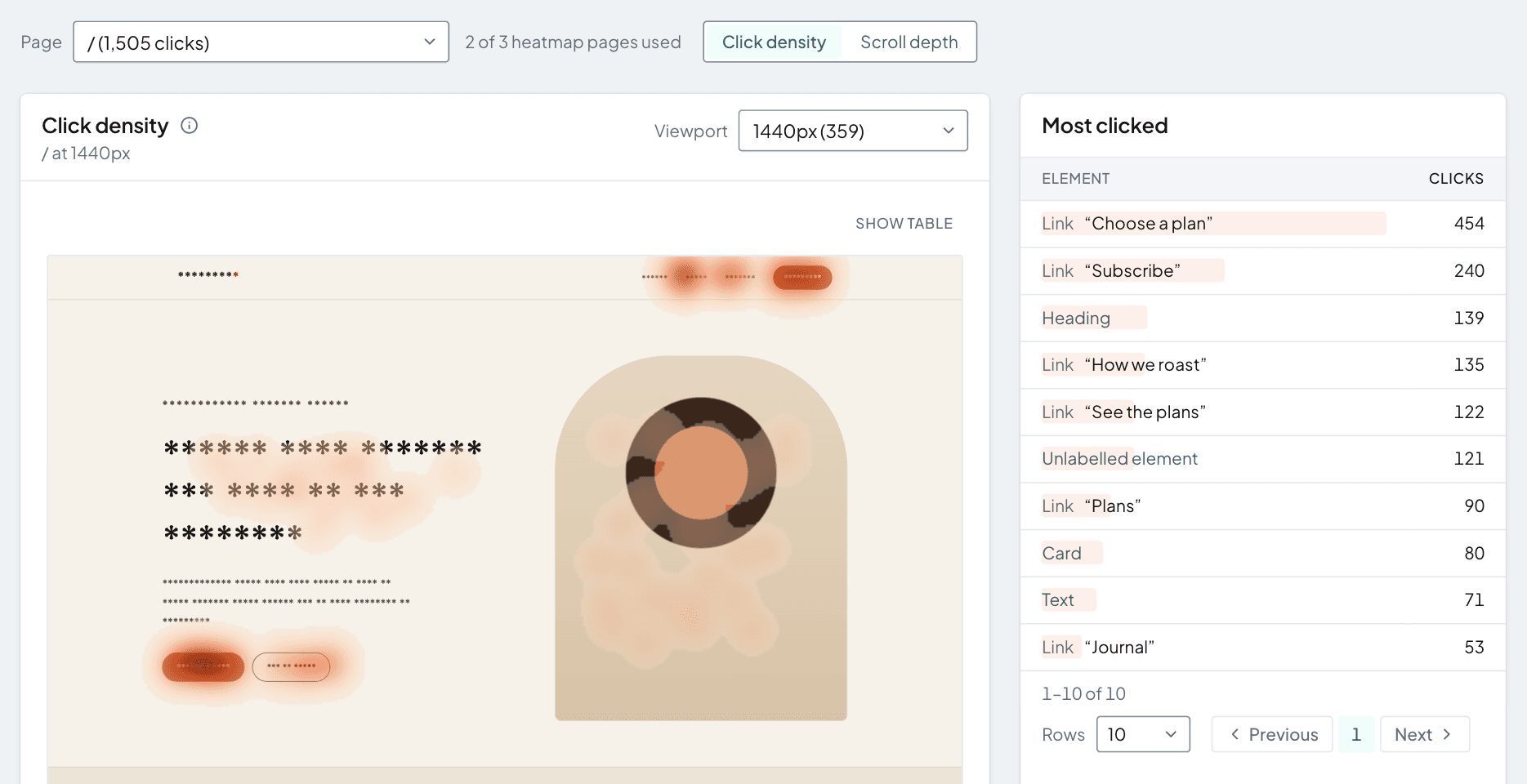Select page 1 in pagination

pos(1356,734)
